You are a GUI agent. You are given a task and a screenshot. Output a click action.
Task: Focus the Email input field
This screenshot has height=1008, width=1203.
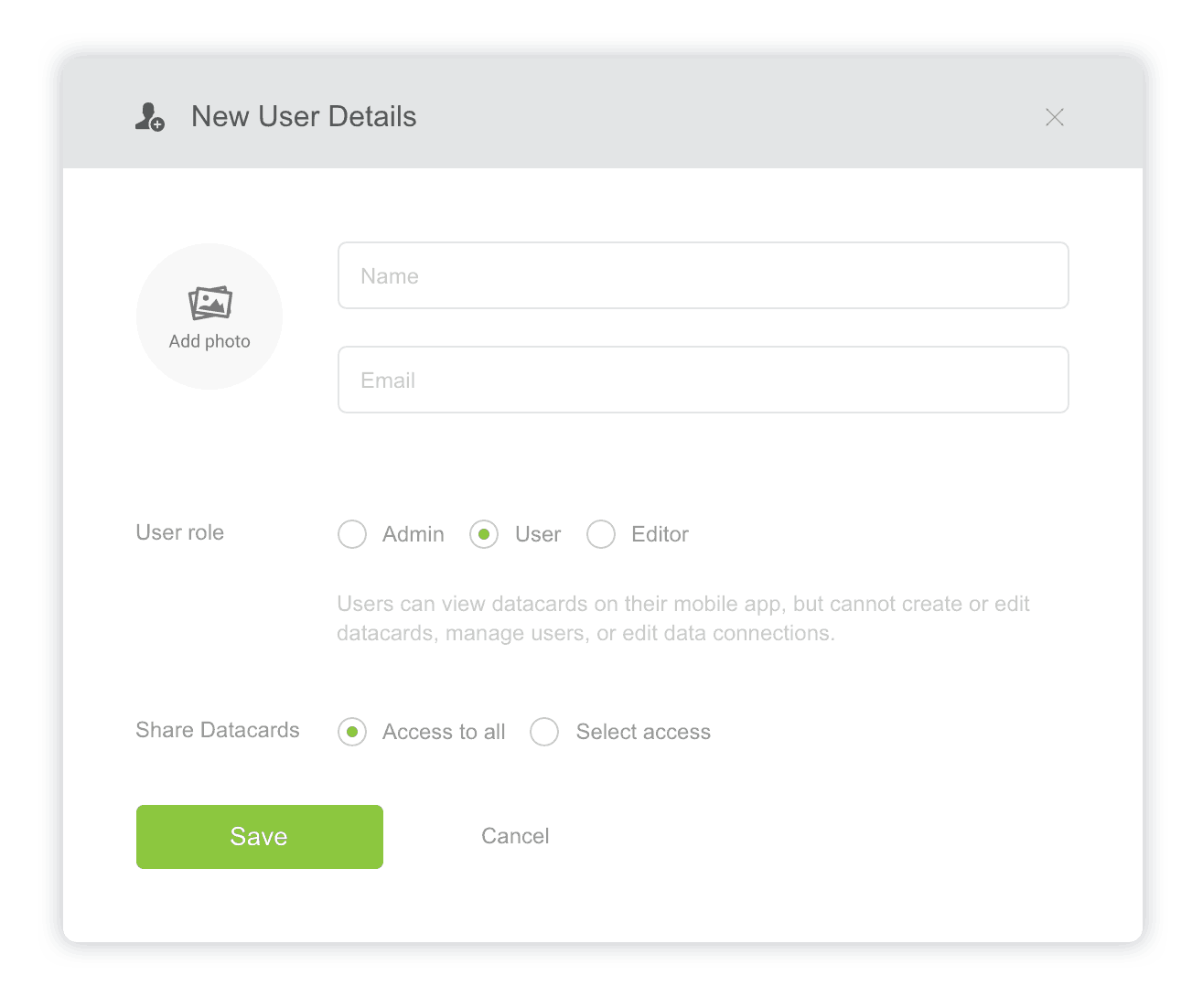(x=704, y=380)
